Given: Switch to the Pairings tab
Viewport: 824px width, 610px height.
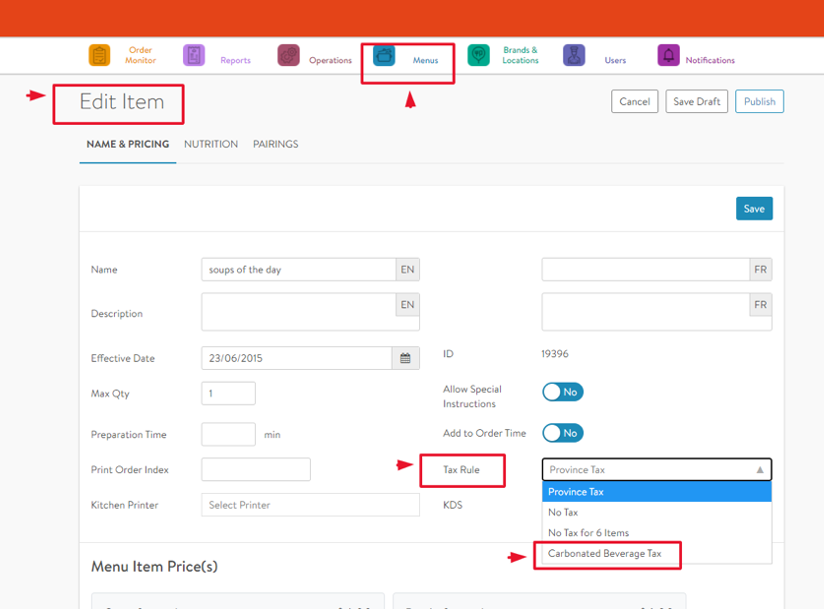Looking at the screenshot, I should [x=275, y=144].
